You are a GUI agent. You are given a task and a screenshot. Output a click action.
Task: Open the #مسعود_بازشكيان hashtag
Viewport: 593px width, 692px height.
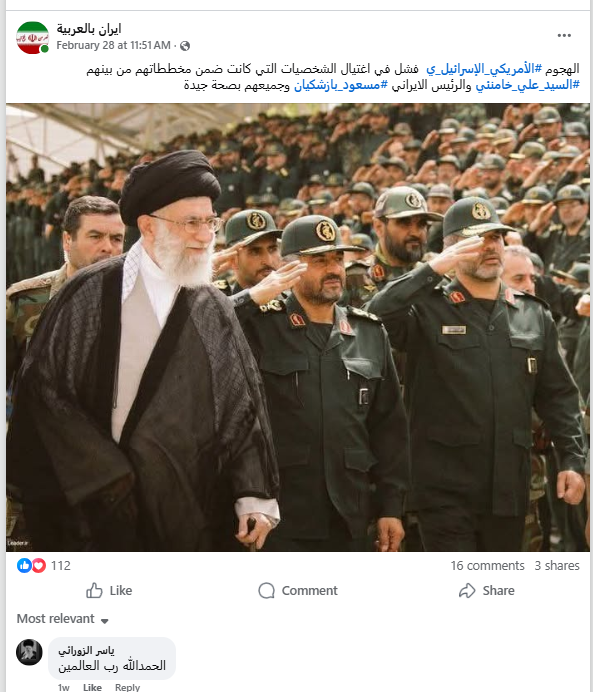341,85
